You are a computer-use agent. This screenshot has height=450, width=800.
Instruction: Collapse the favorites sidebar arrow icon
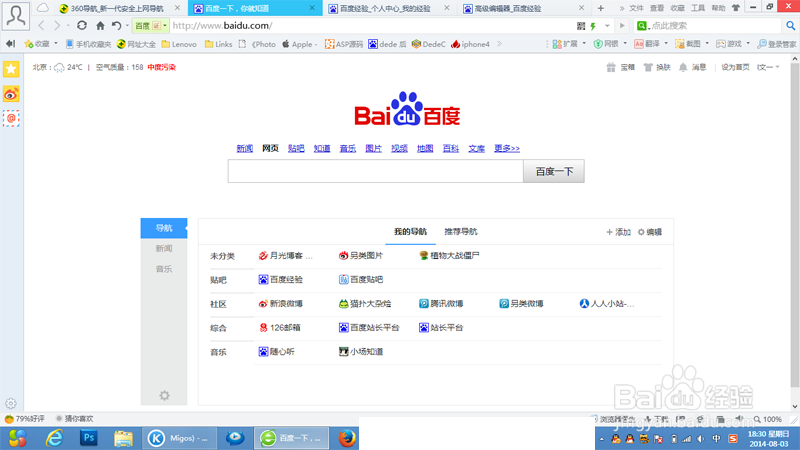click(x=10, y=44)
